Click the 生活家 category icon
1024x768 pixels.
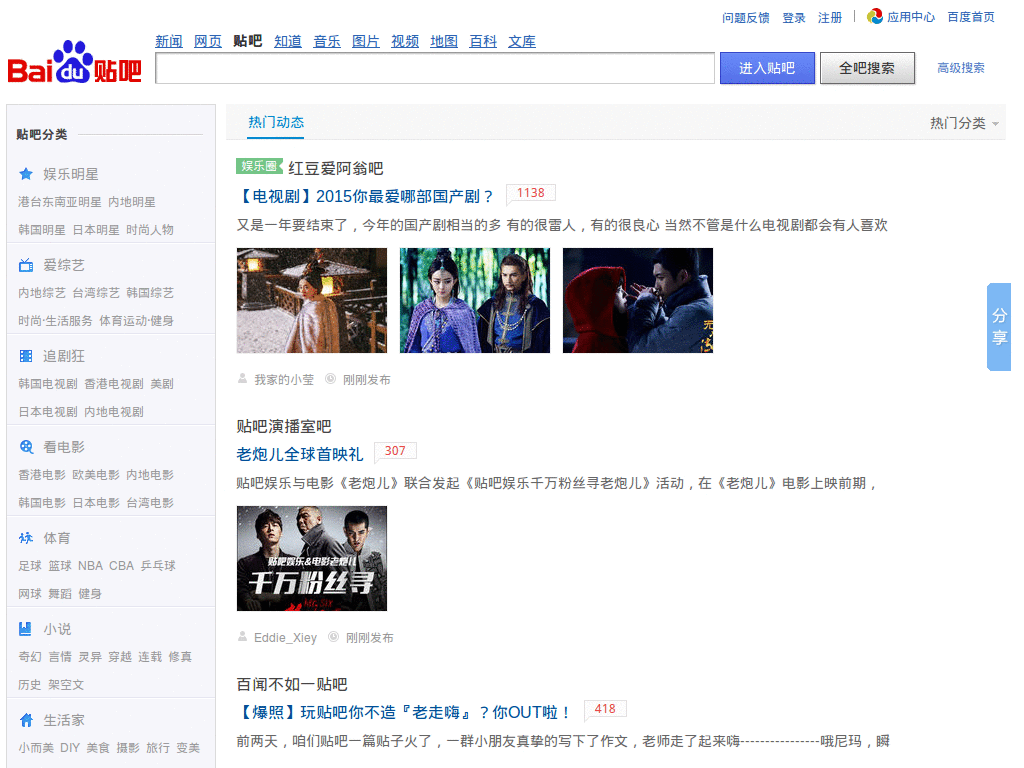27,718
